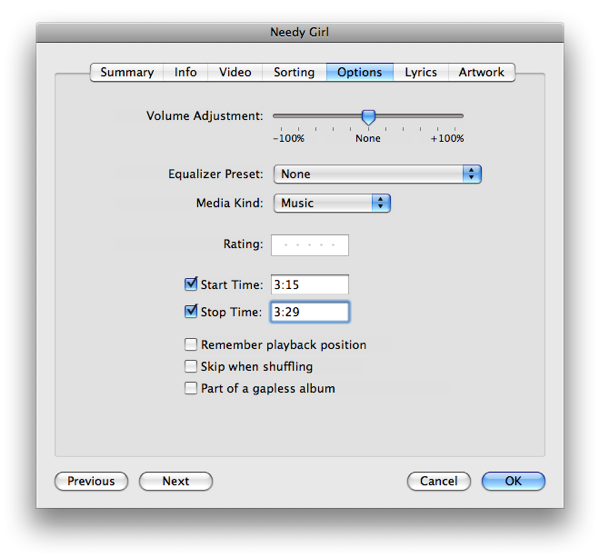
Task: Click the Volume Adjustment slider thumb
Action: coord(368,117)
